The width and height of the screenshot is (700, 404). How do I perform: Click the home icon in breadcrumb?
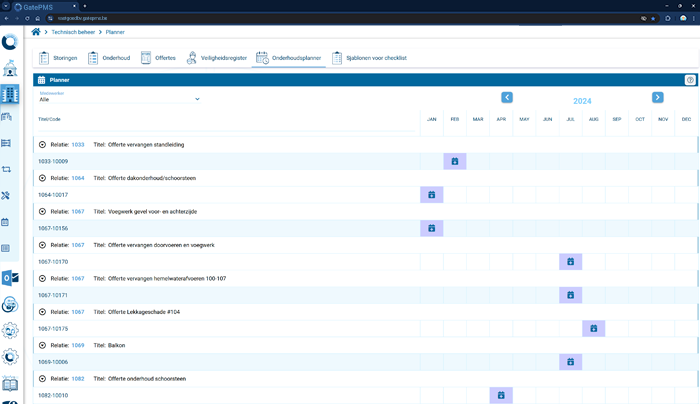[x=36, y=33]
